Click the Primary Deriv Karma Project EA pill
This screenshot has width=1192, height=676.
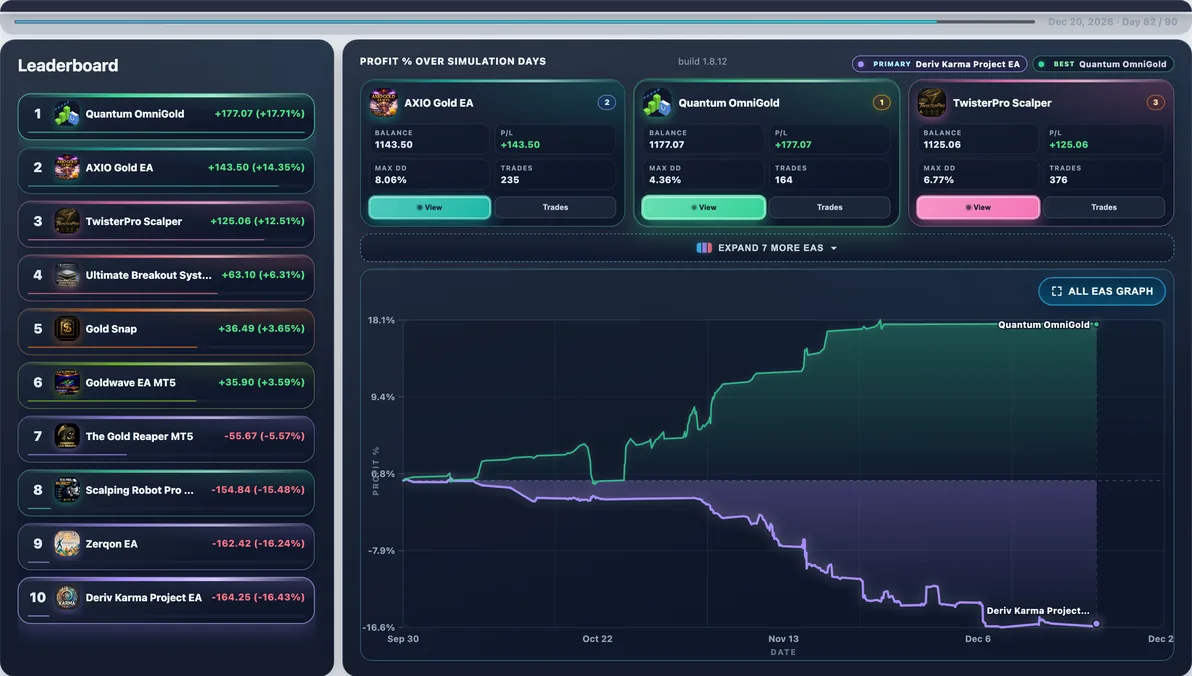[940, 64]
